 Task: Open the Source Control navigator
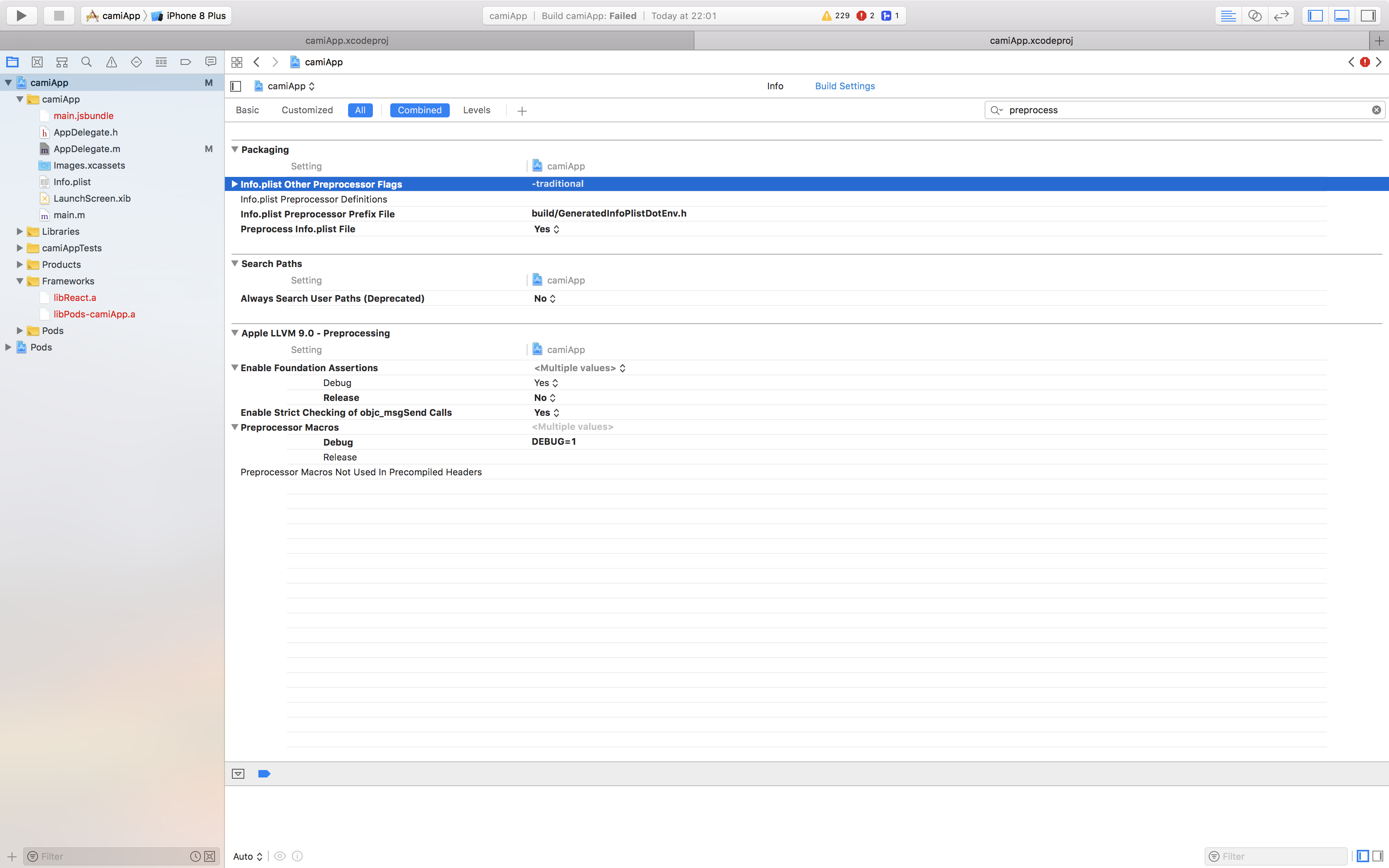37,62
